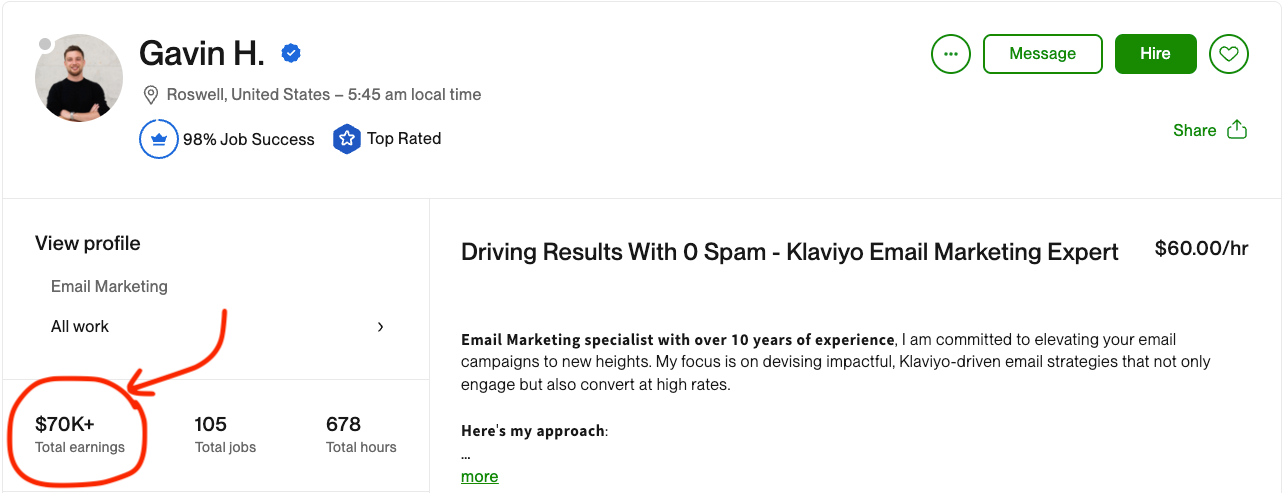
Task: Open Gavin H.'s profile photo
Action: (x=79, y=78)
